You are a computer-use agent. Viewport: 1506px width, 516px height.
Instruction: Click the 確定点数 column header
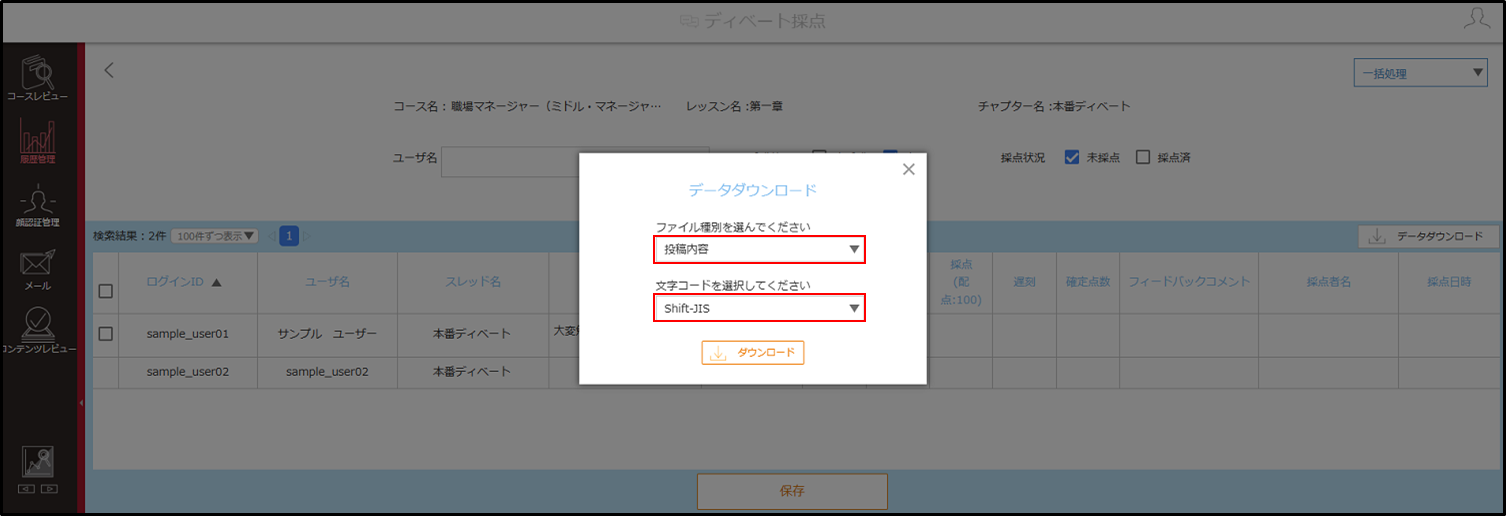(1088, 283)
